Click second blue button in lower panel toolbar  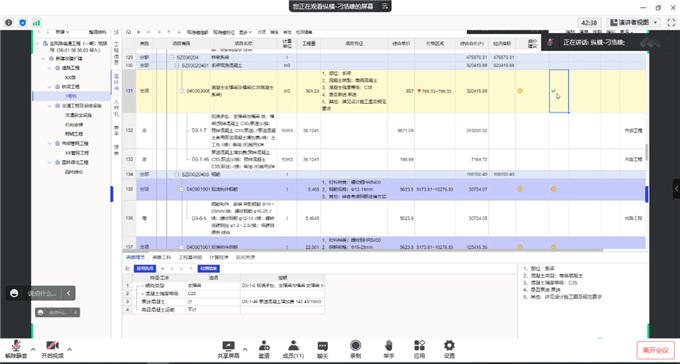[209, 269]
